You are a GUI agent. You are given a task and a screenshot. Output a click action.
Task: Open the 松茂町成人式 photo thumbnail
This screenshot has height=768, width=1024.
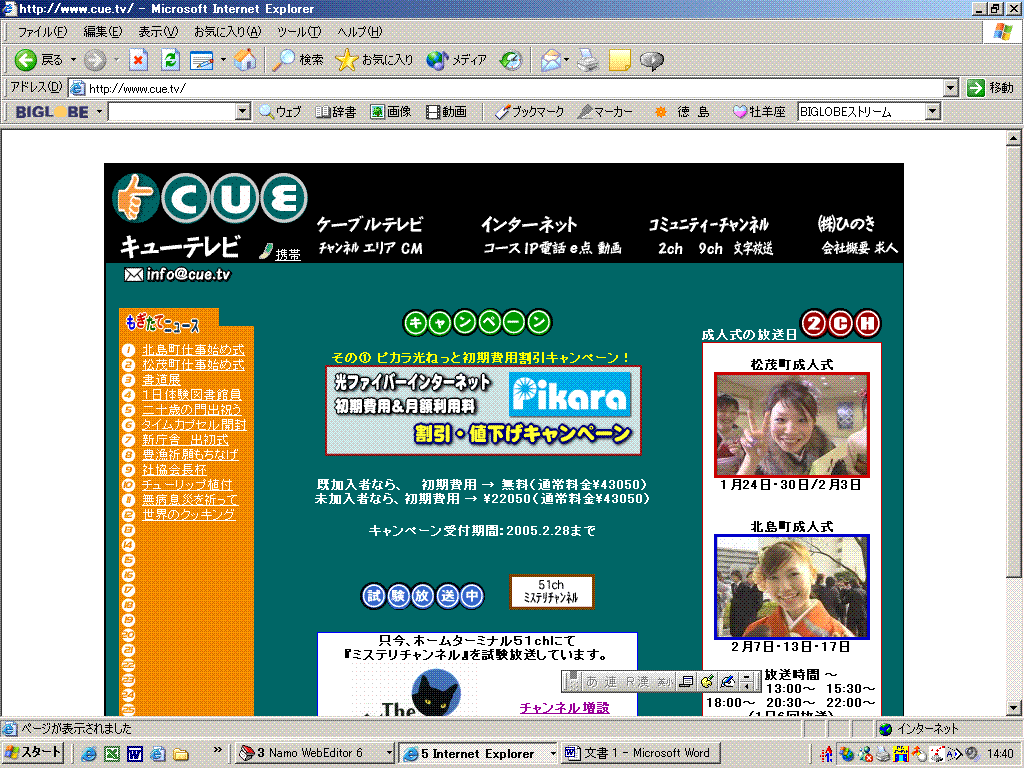(792, 424)
